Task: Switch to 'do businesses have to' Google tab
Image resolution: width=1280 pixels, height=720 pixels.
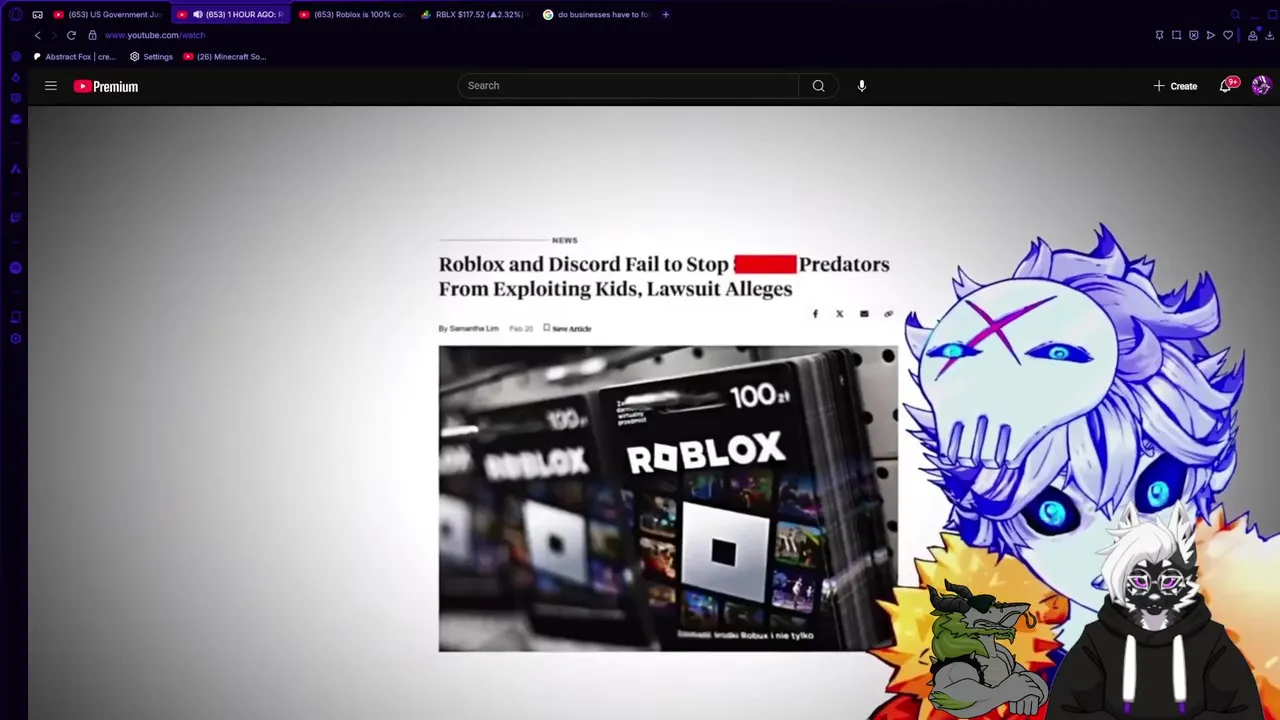Action: coord(596,14)
